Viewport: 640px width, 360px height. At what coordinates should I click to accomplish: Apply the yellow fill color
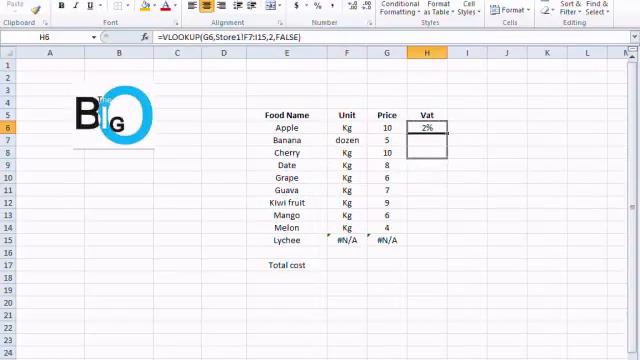(x=145, y=5)
